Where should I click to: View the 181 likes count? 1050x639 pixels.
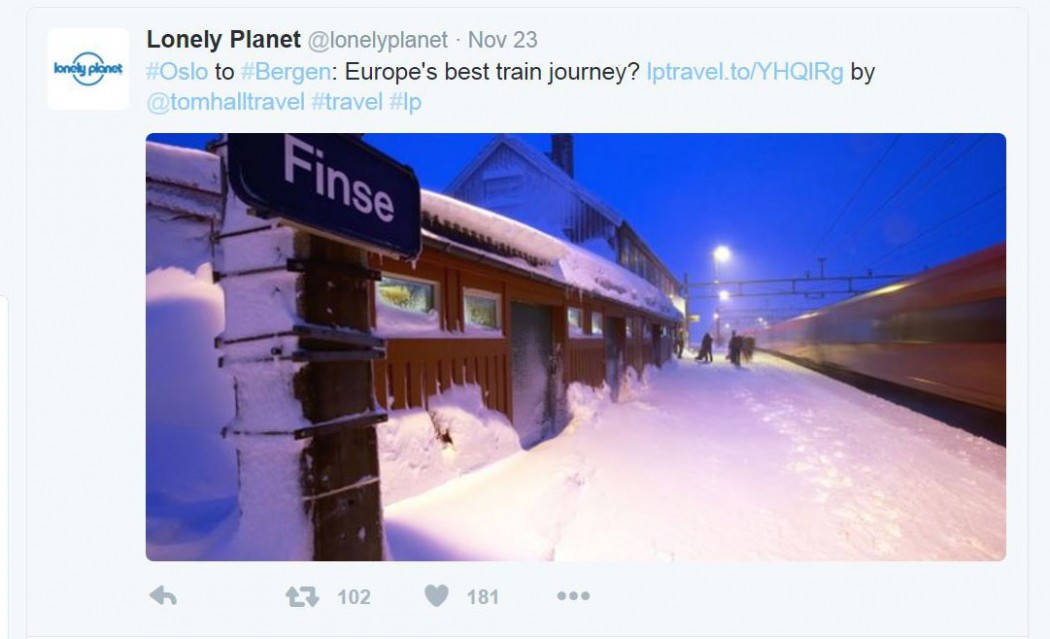(483, 597)
